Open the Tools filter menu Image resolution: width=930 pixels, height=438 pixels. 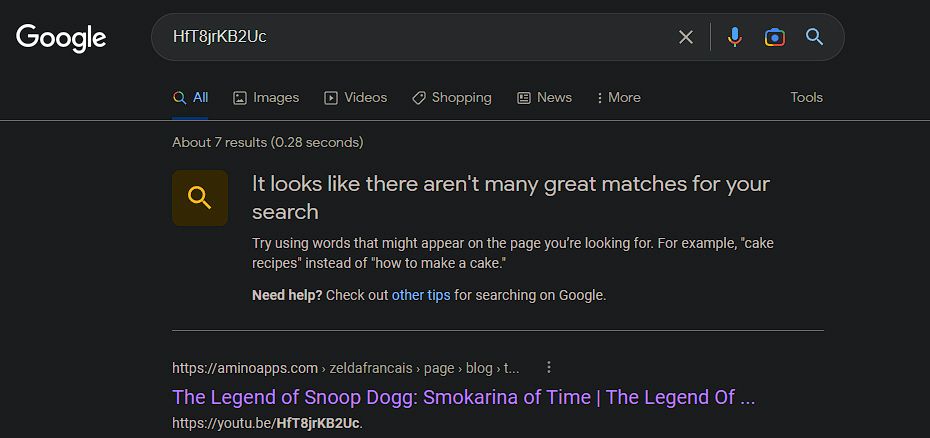click(806, 97)
